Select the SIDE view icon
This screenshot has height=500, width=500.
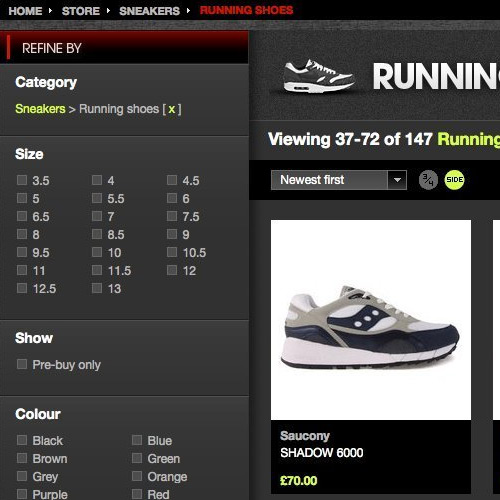click(454, 180)
